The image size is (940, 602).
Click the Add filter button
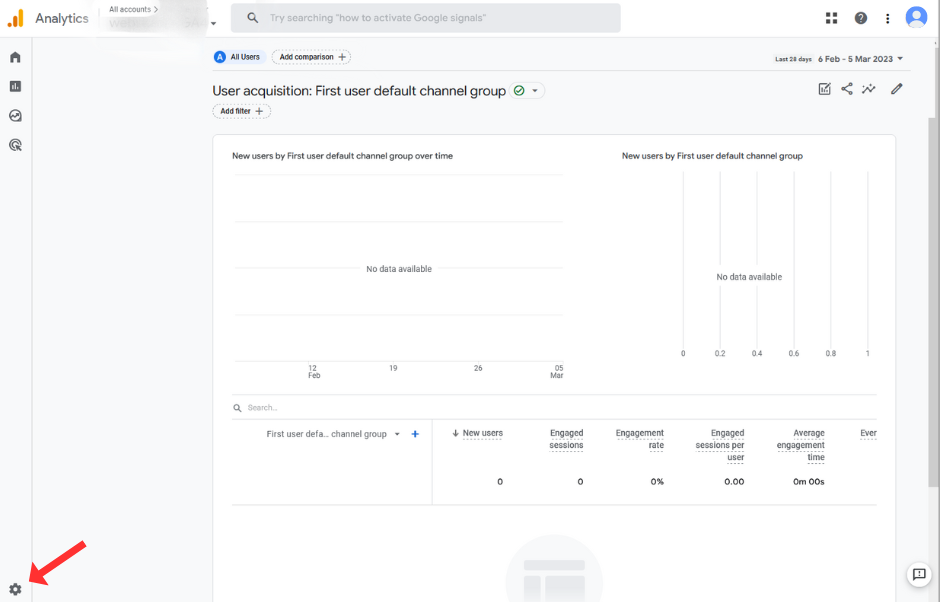(242, 112)
